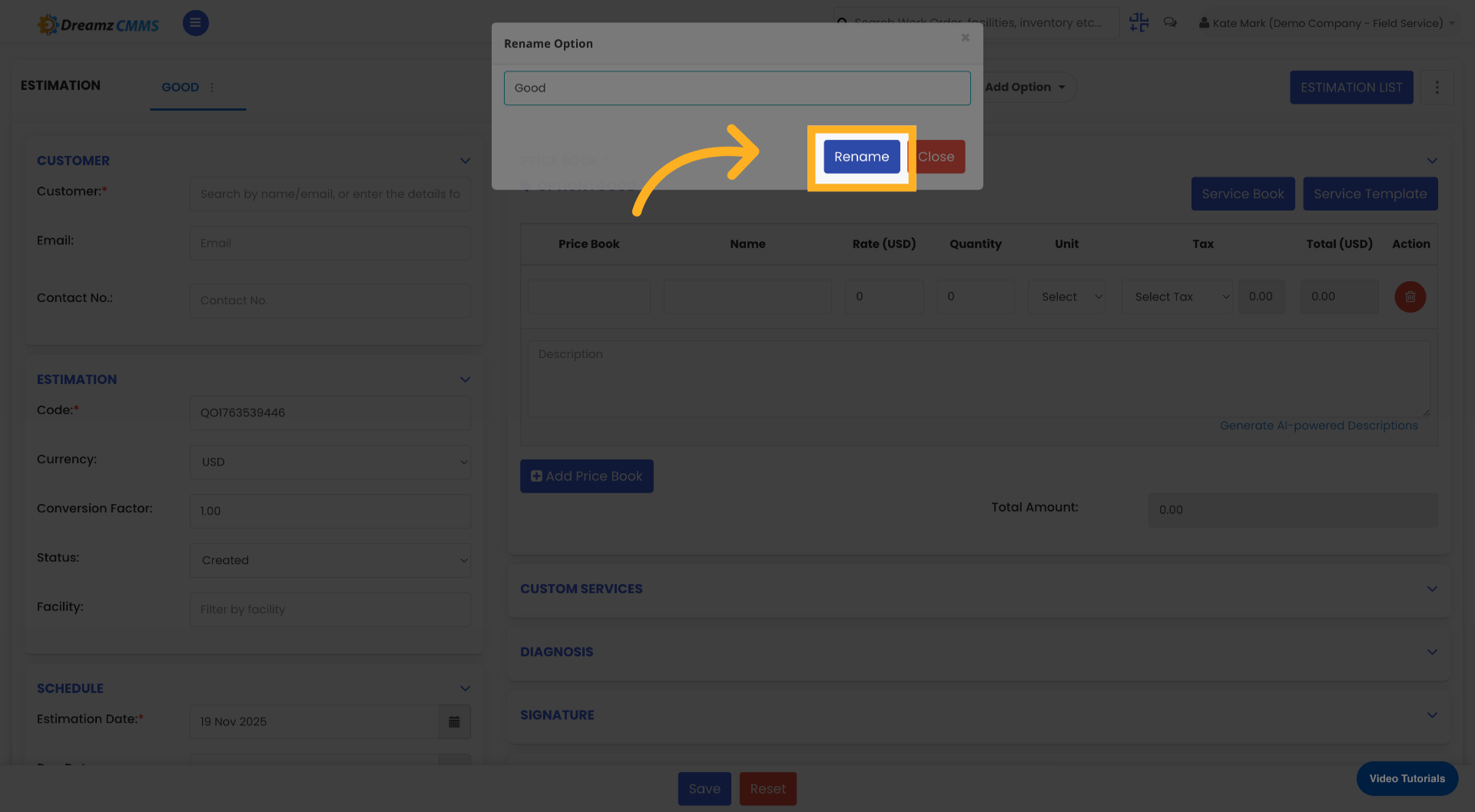Delete the price book row with trash icon
The height and width of the screenshot is (812, 1475).
point(1410,297)
